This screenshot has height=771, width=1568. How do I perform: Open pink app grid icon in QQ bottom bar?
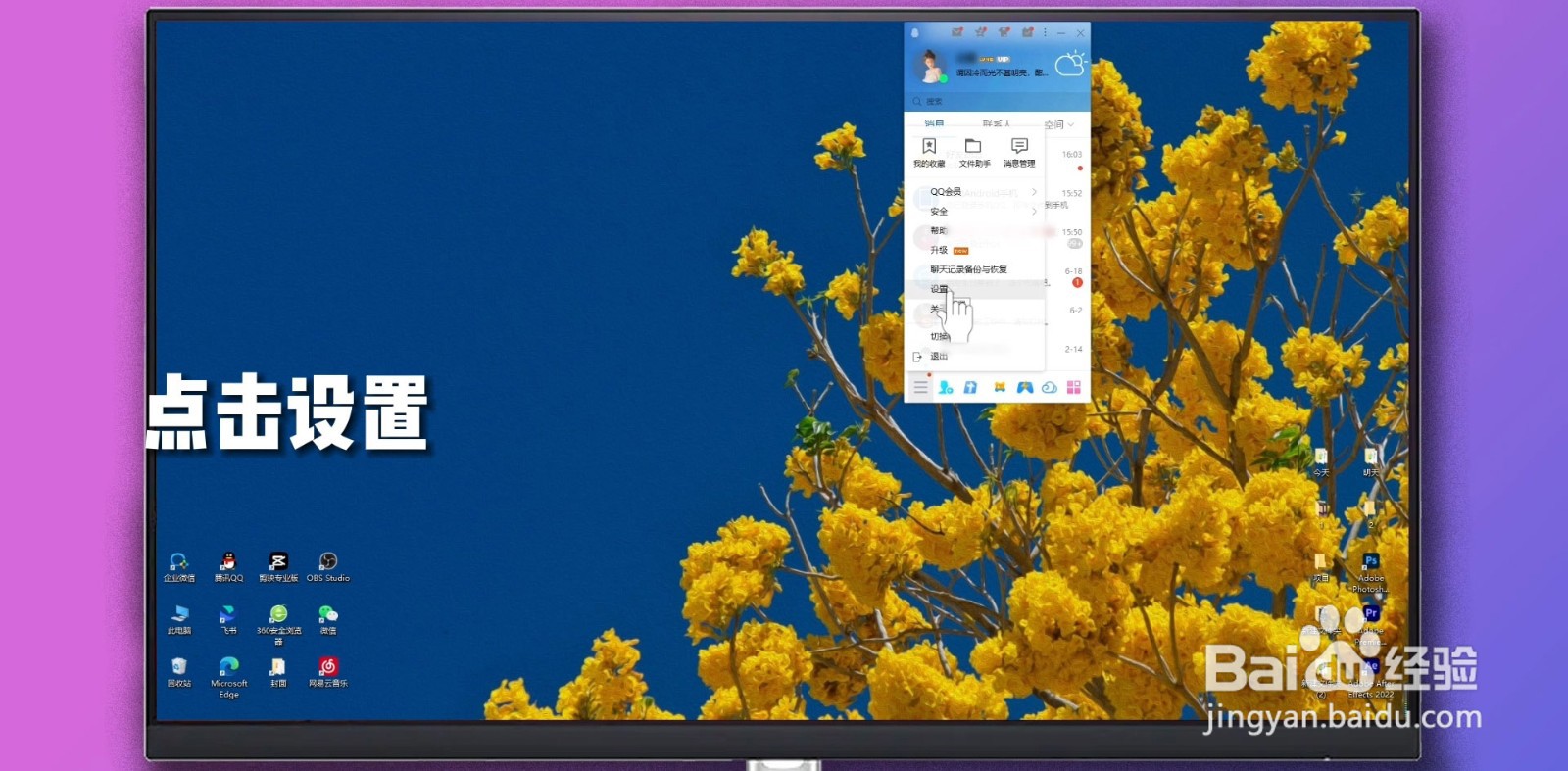pos(1074,387)
